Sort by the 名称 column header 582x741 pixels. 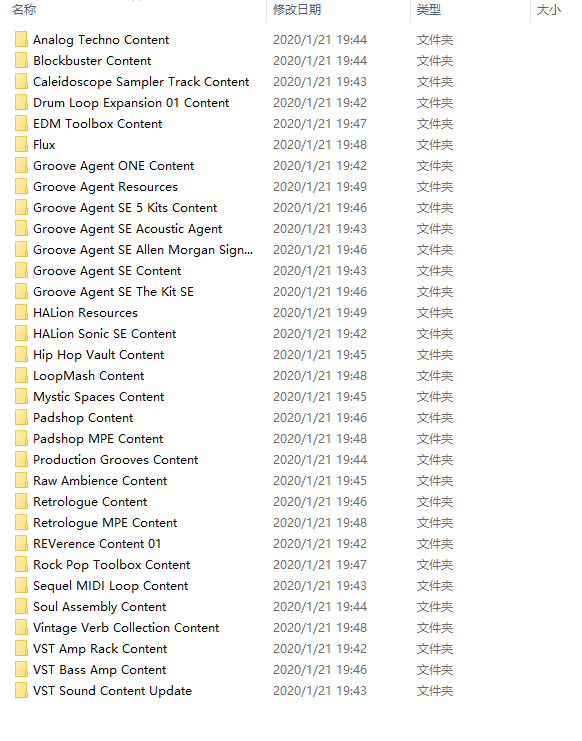click(x=24, y=9)
